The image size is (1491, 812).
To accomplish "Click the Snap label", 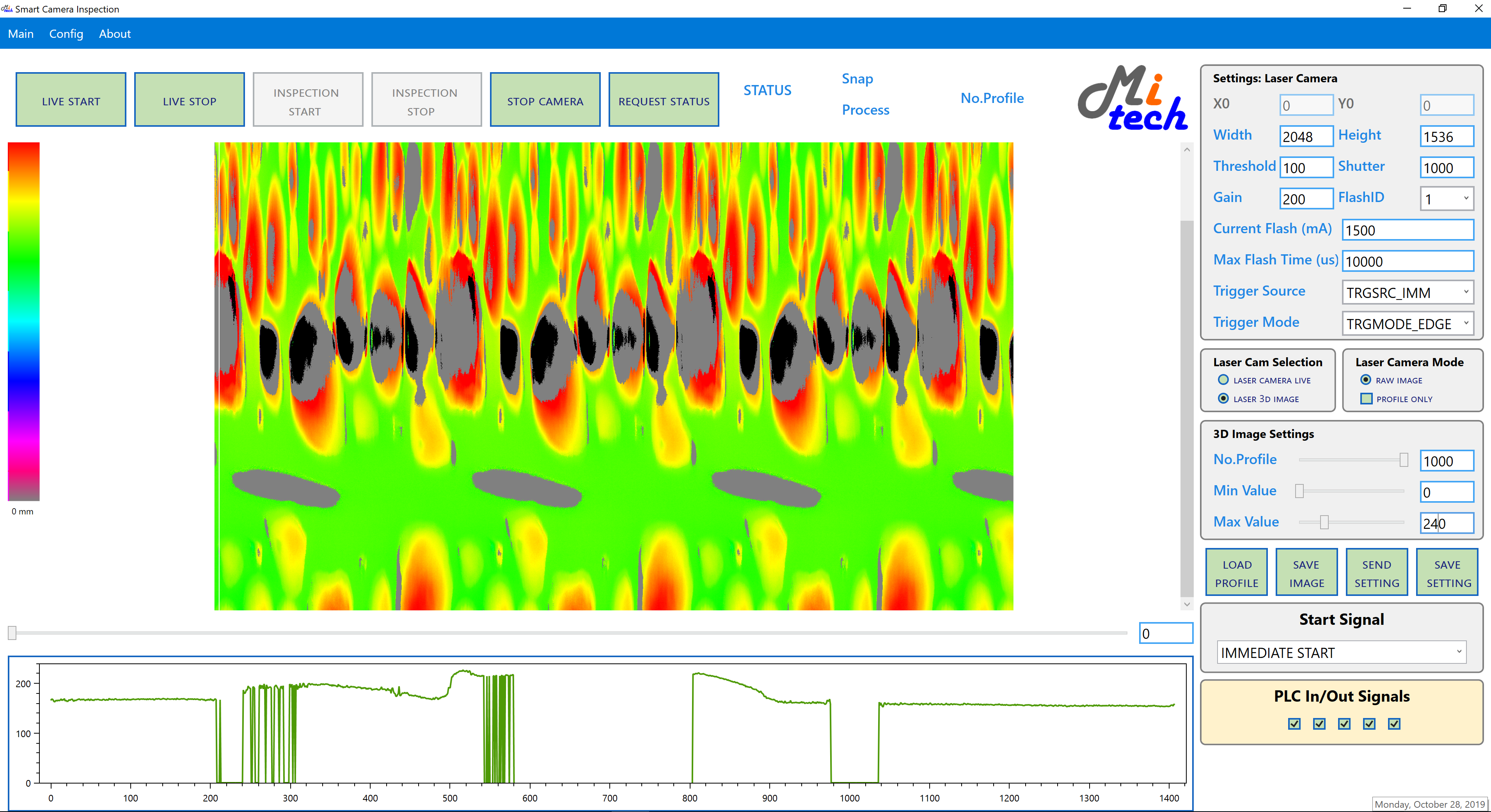I will [x=857, y=79].
